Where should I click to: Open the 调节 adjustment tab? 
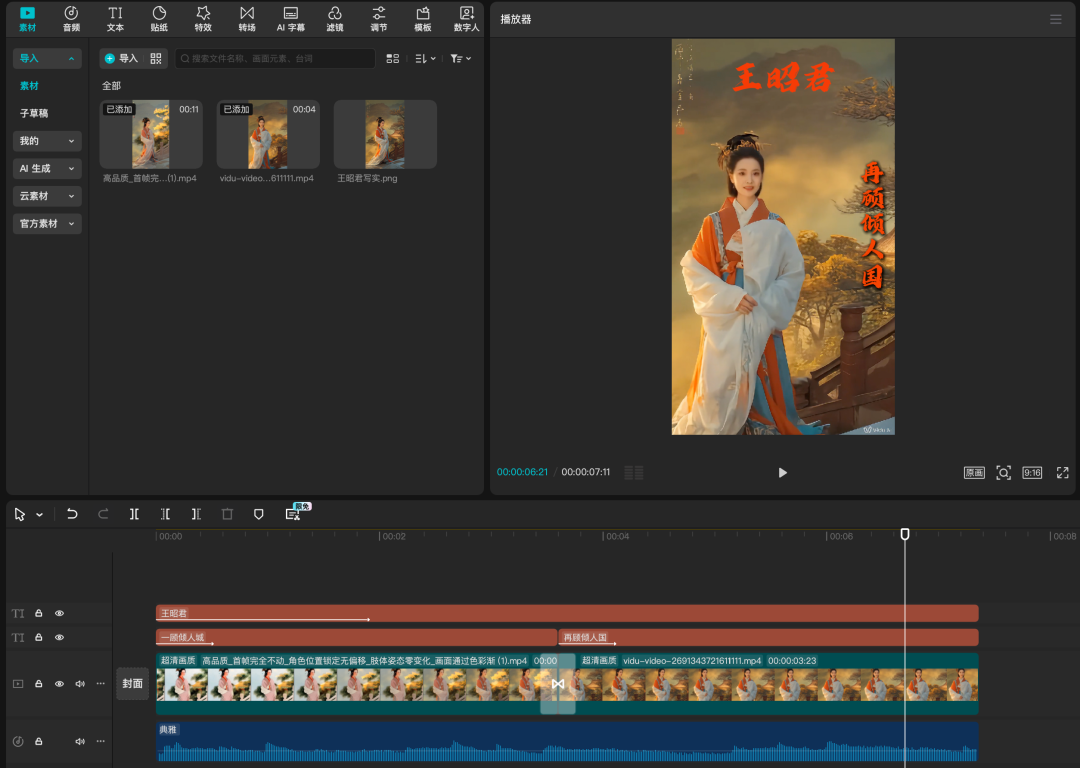click(379, 19)
